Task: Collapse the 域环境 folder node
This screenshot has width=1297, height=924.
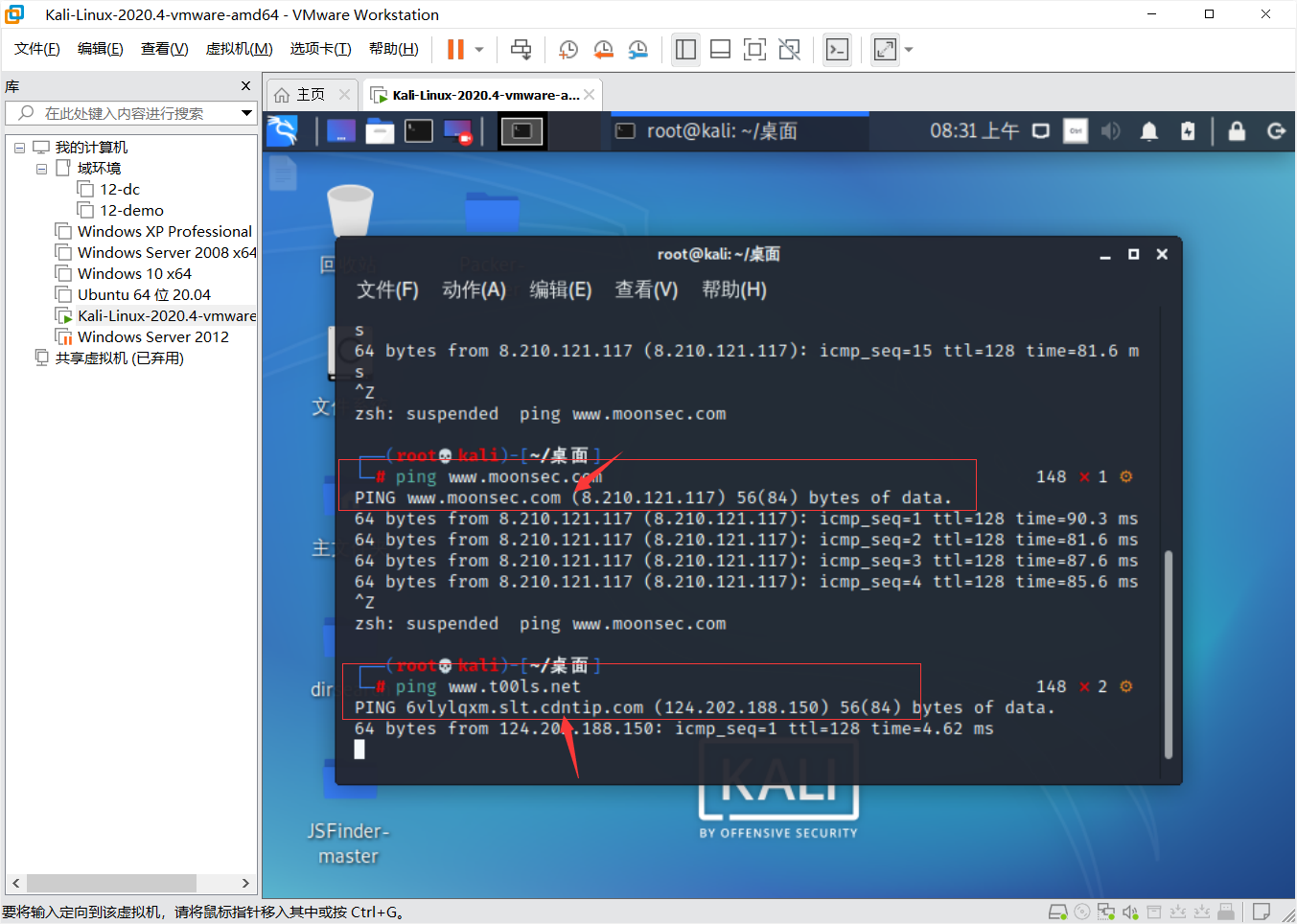Action: [x=41, y=169]
